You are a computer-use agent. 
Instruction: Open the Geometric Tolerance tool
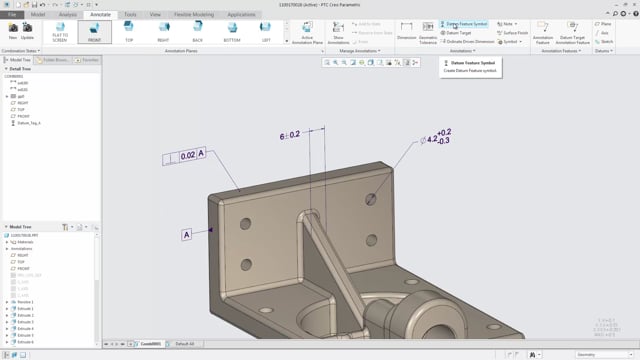(428, 33)
